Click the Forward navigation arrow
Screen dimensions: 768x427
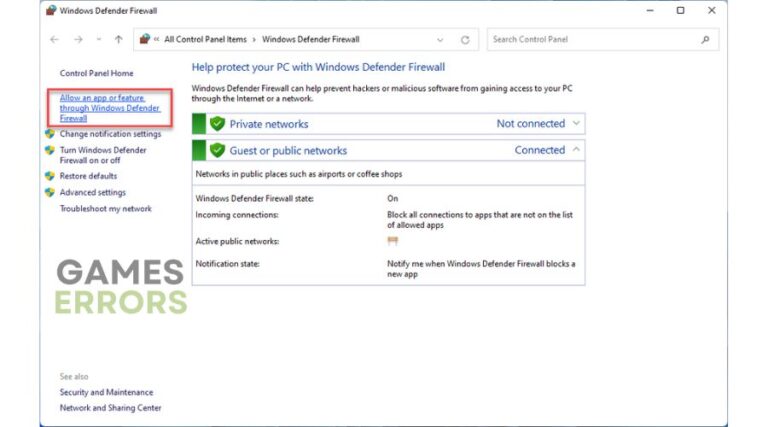(x=76, y=40)
